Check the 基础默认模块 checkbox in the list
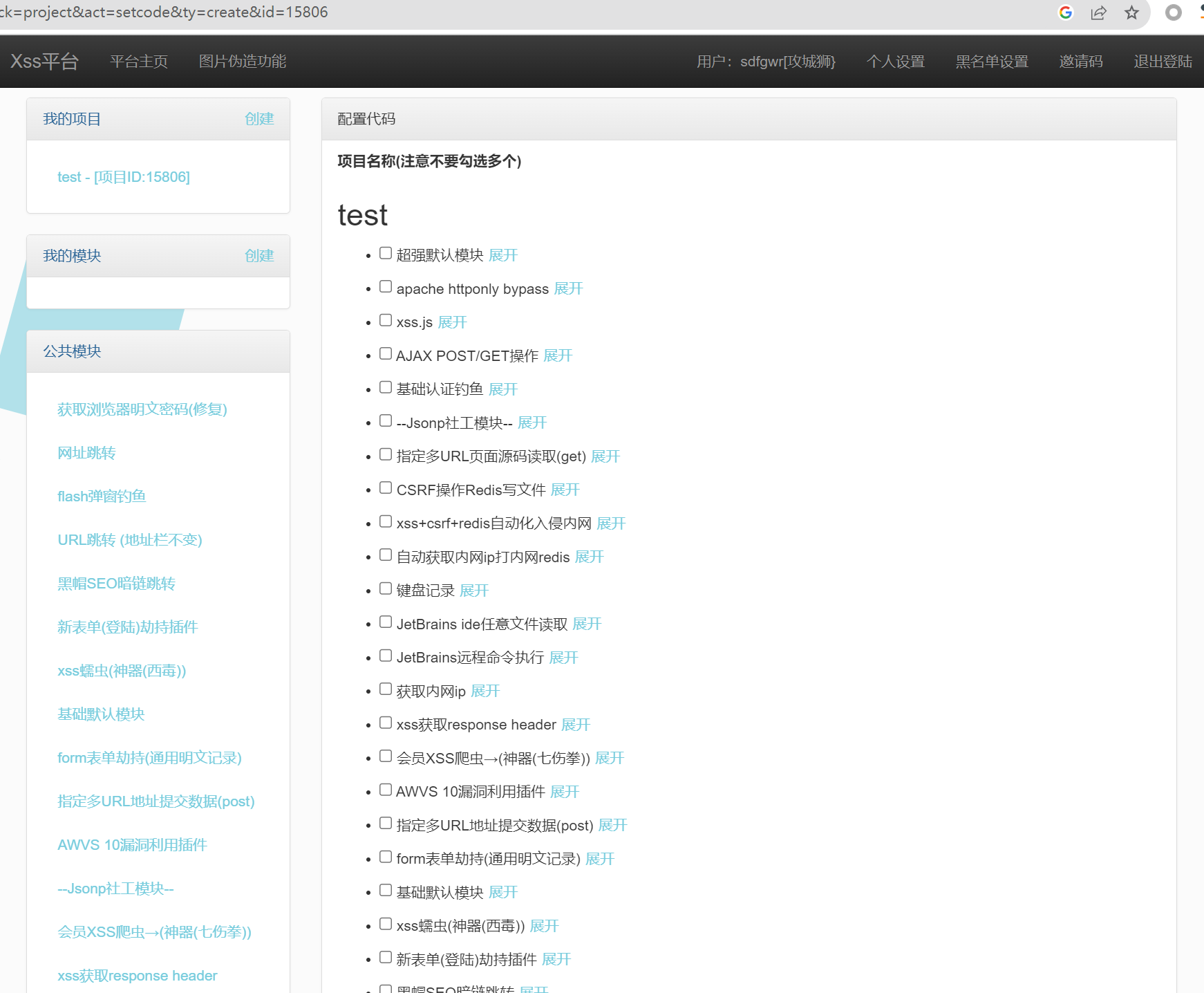Image resolution: width=1204 pixels, height=993 pixels. [386, 891]
